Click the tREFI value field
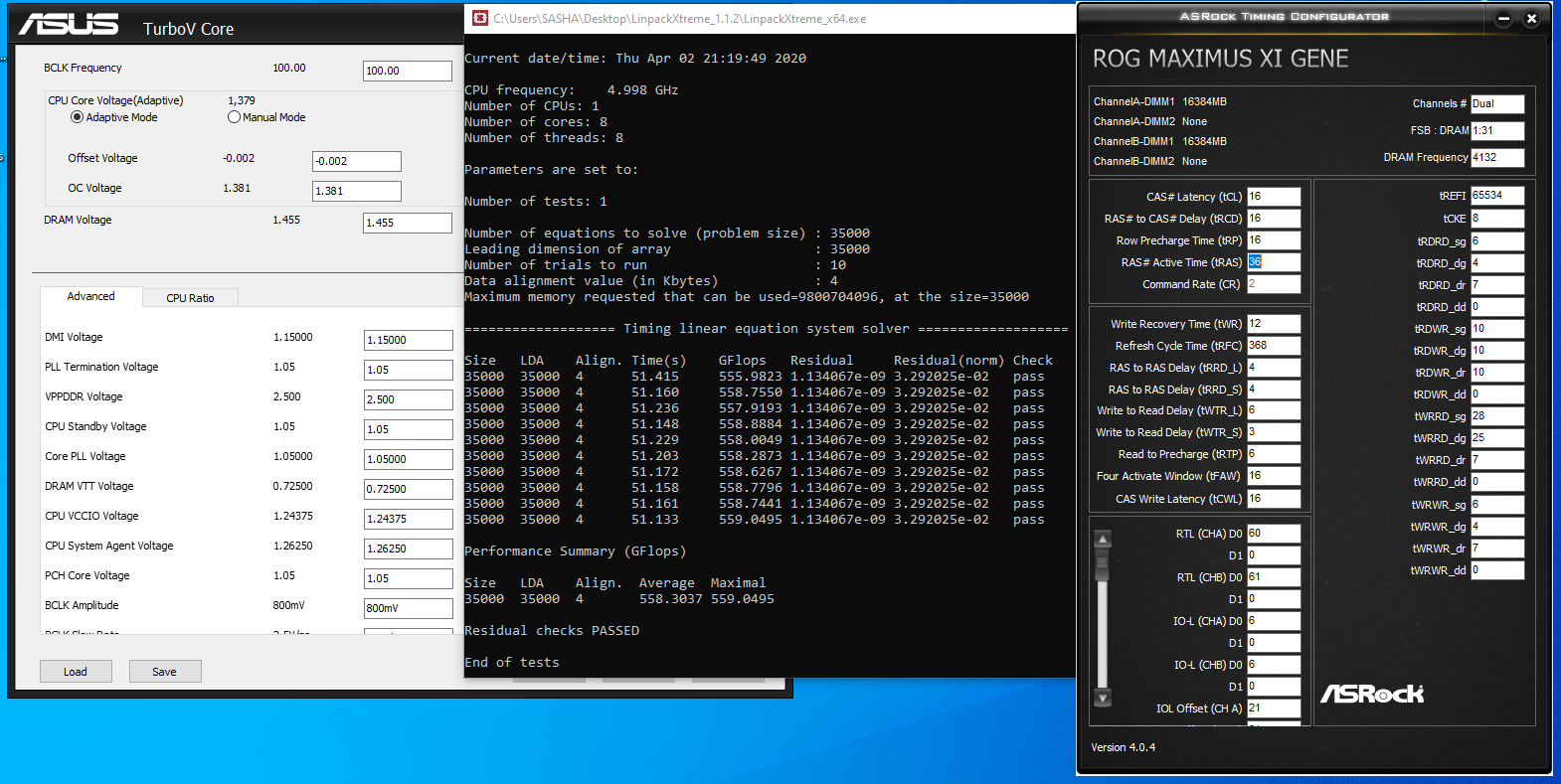The image size is (1561, 784). pyautogui.click(x=1497, y=196)
